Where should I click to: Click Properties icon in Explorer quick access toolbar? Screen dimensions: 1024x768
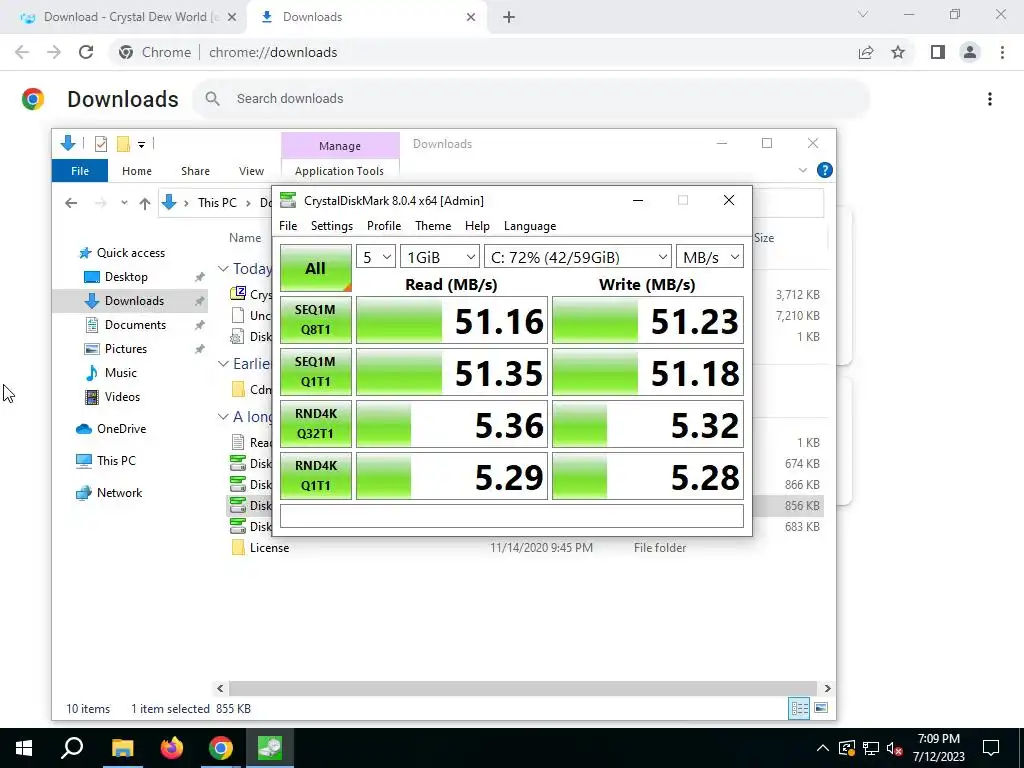[x=101, y=144]
